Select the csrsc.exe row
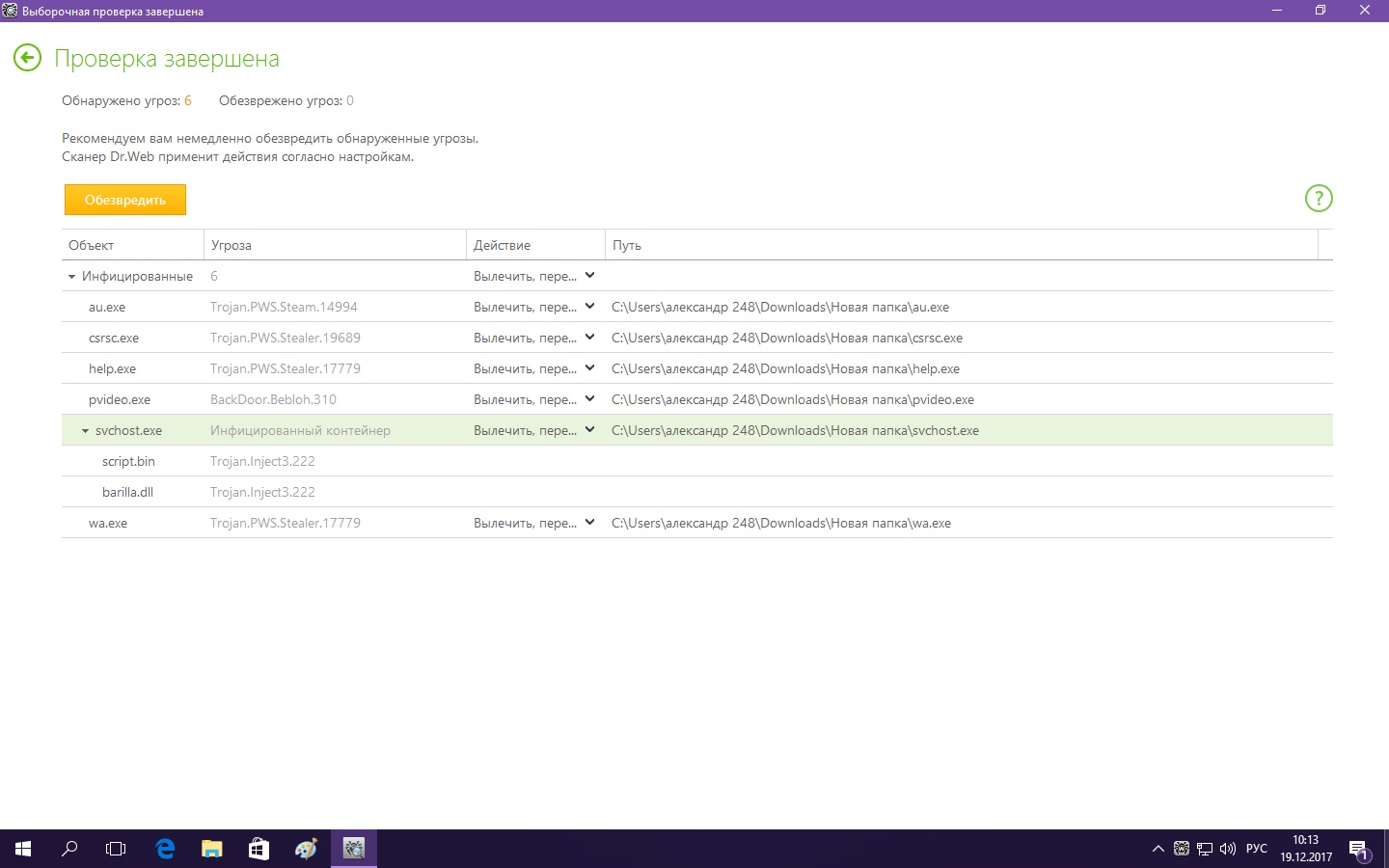1389x868 pixels. click(114, 338)
